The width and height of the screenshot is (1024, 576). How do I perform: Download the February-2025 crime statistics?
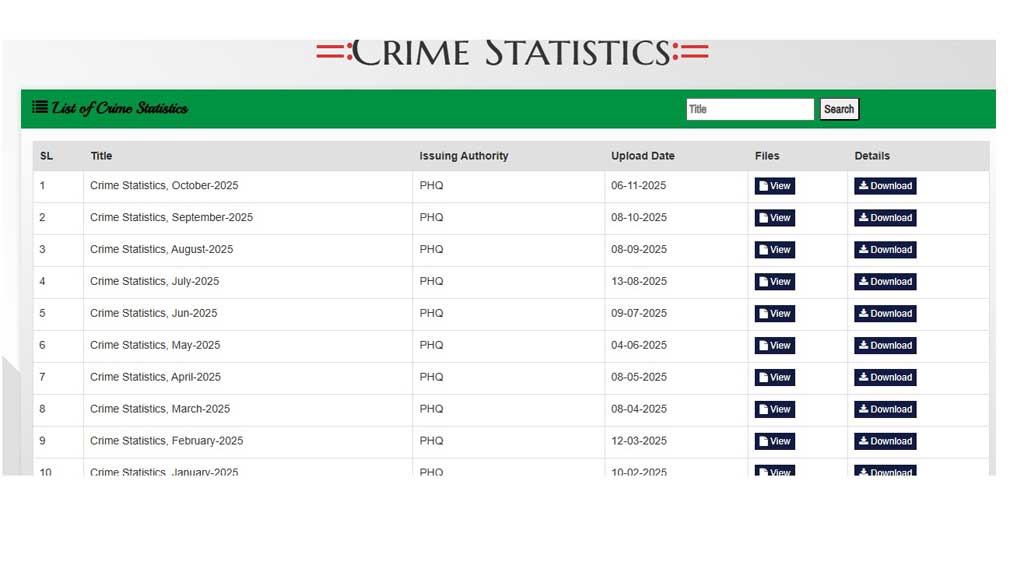885,442
